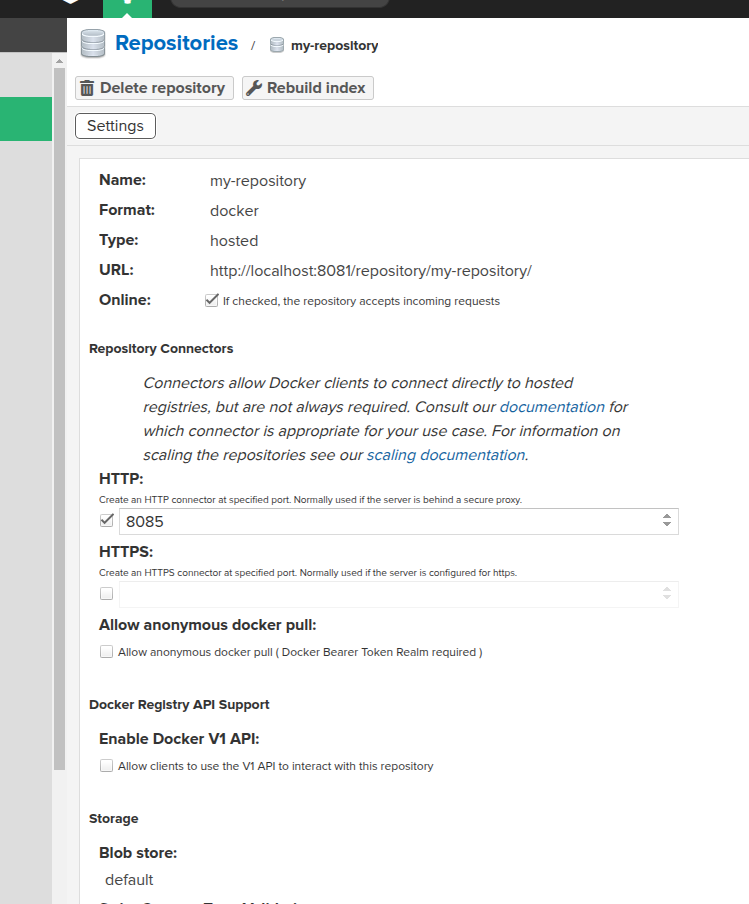Uncheck the HTTP connector checkbox
The image size is (749, 904).
click(107, 521)
